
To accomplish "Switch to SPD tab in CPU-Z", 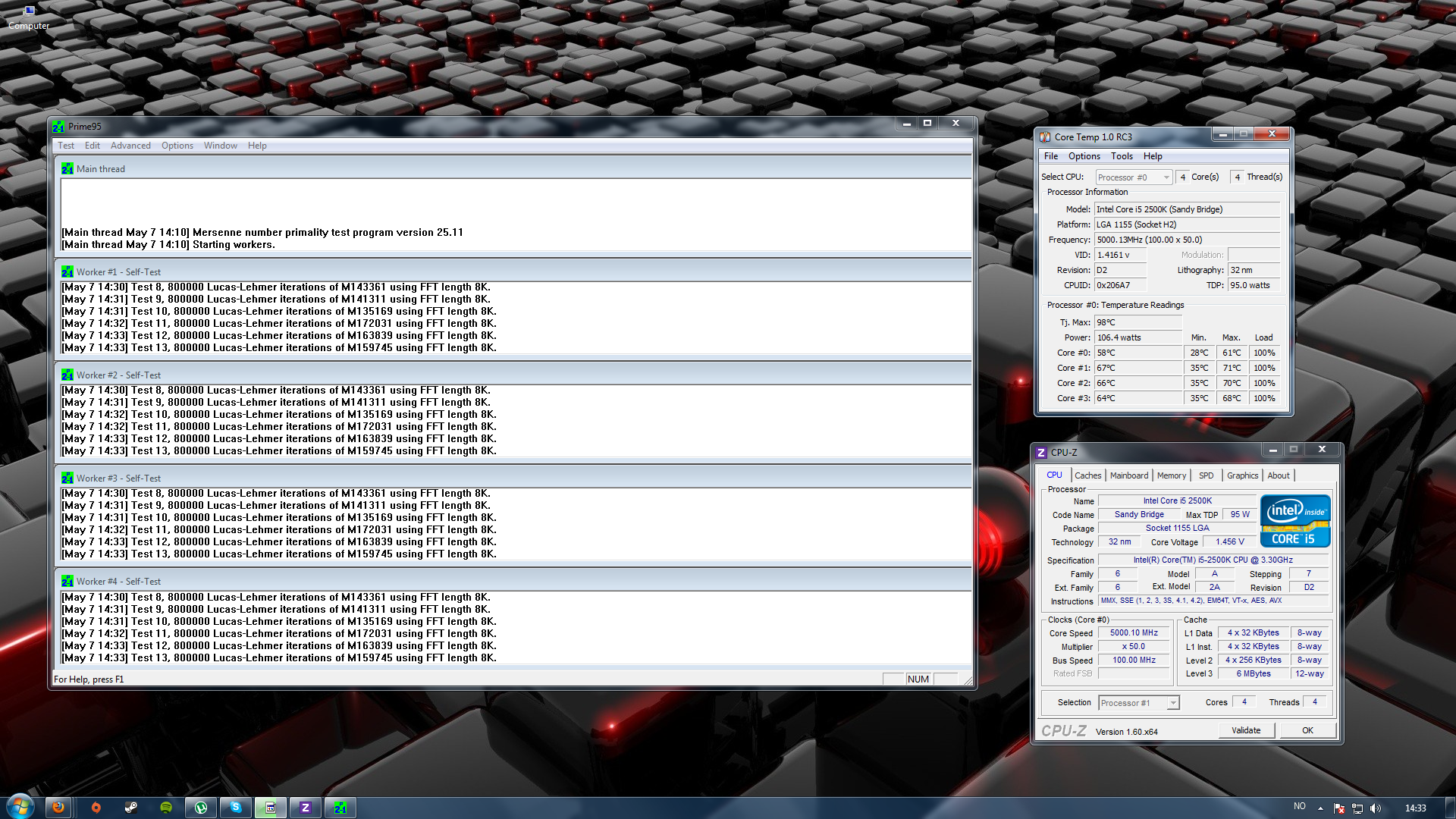I will click(x=1207, y=475).
